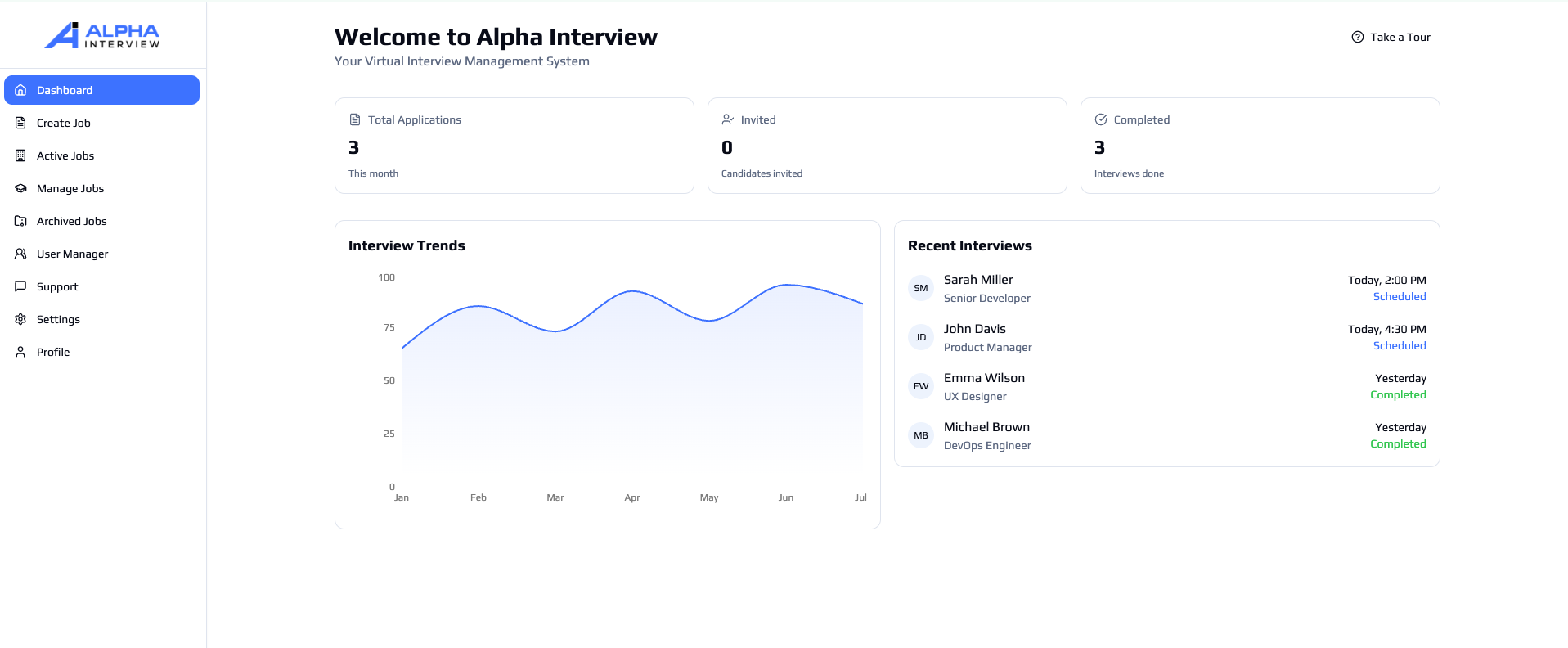Click the JD avatar for John Davis
This screenshot has width=1568, height=648.
(921, 337)
